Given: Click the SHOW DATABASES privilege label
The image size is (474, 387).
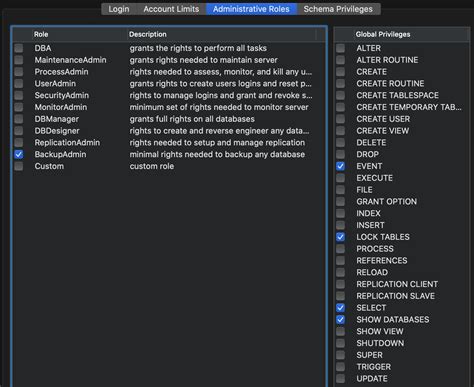Looking at the screenshot, I should 393,320.
